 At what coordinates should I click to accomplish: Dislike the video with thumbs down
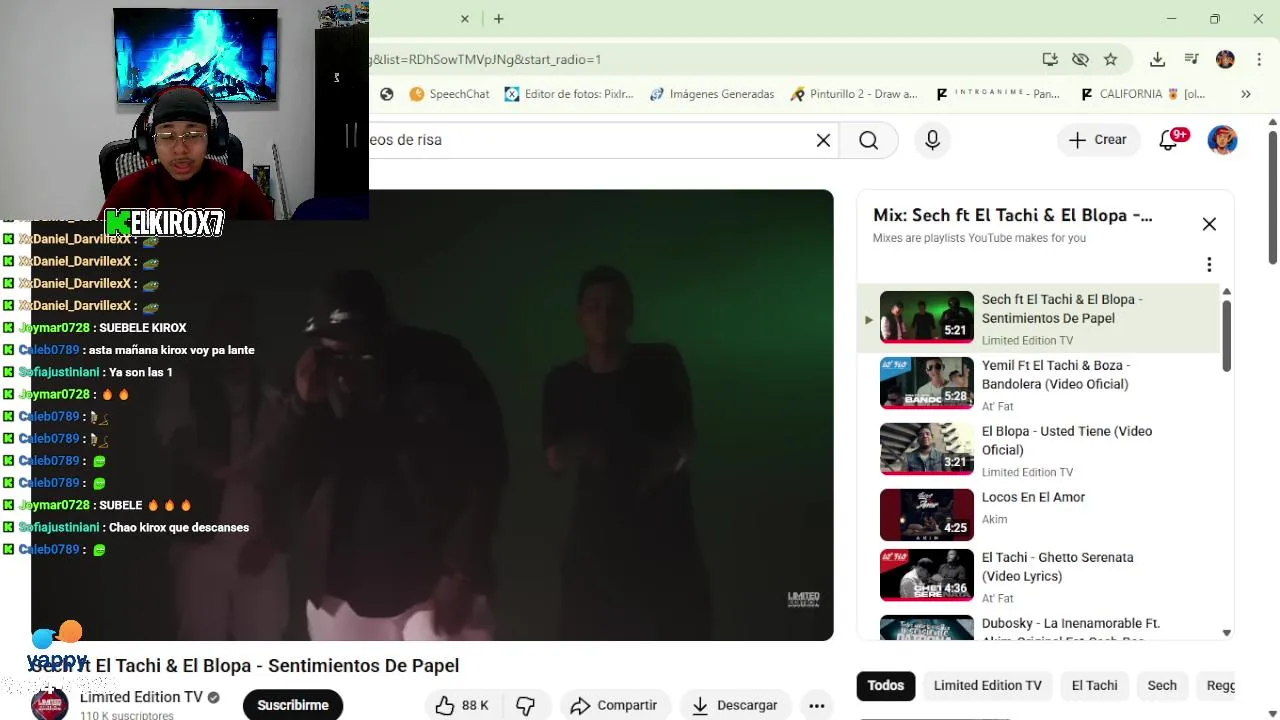[x=525, y=706]
